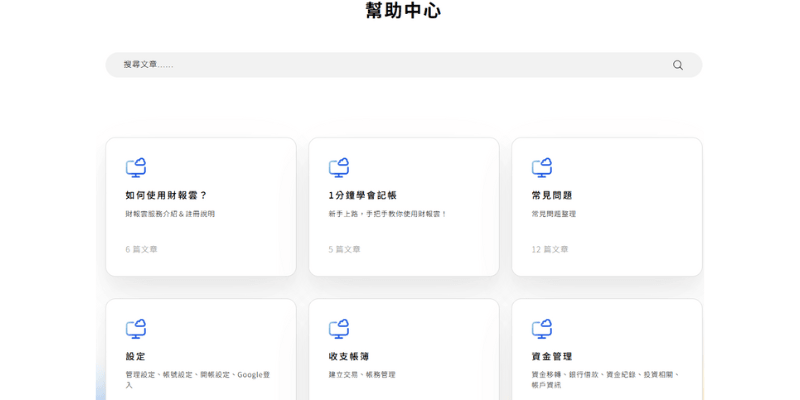Click the 建立交易、帳務管理 description text
This screenshot has width=800, height=400.
coord(362,375)
